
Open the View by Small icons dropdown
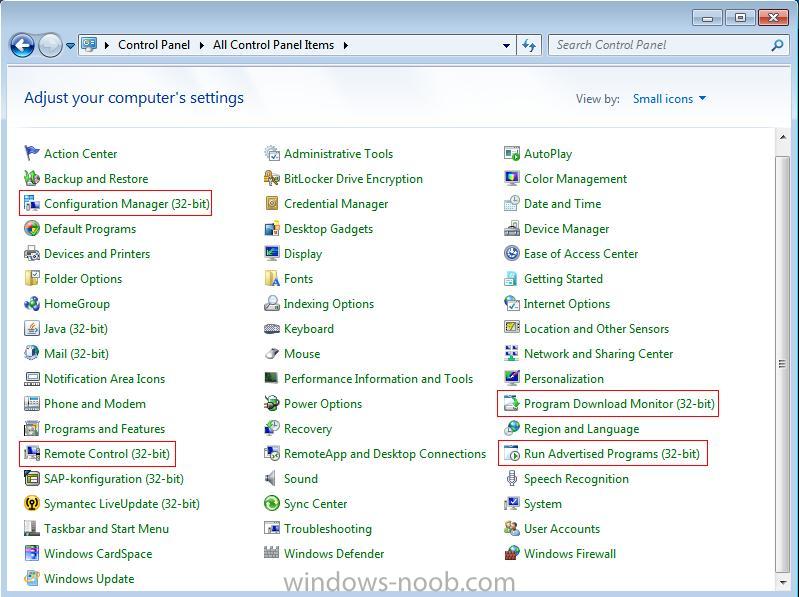tap(669, 99)
